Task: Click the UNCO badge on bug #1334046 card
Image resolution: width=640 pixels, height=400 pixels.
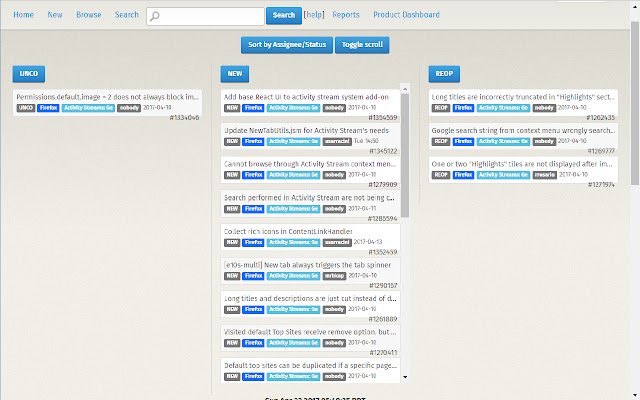Action: coord(26,108)
